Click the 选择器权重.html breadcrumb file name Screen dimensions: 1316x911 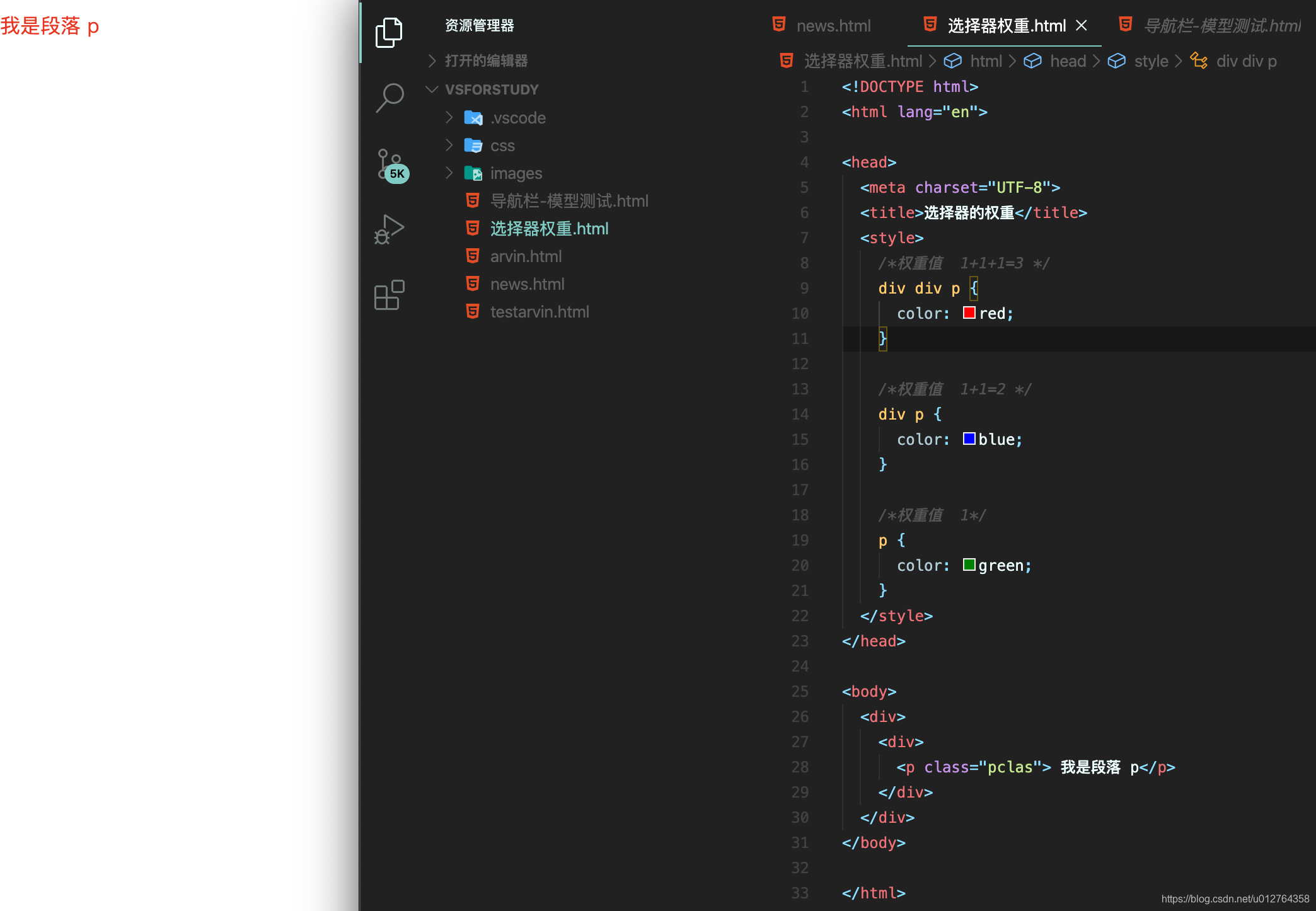863,61
